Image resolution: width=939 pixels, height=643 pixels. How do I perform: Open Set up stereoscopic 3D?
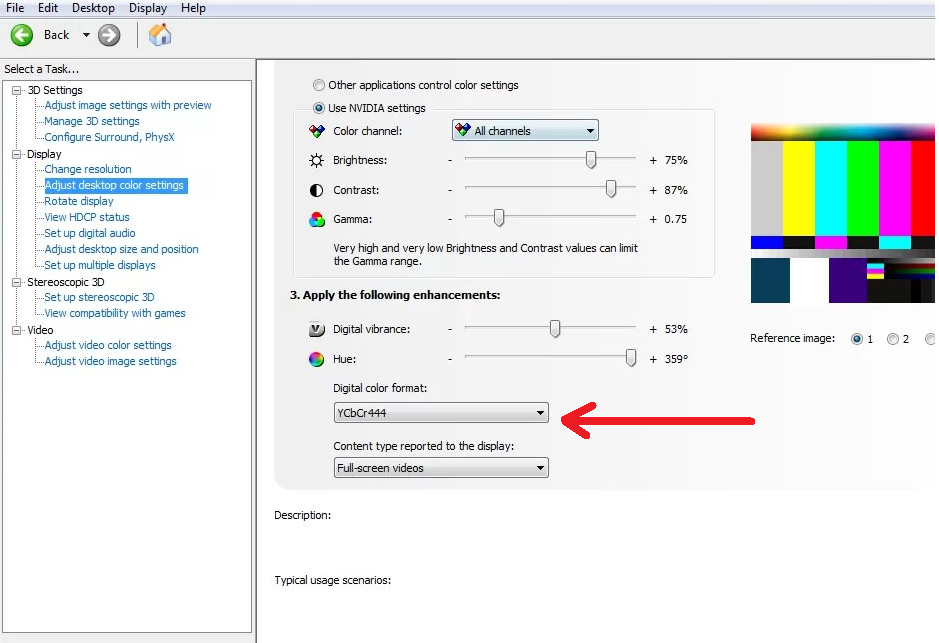[99, 298]
